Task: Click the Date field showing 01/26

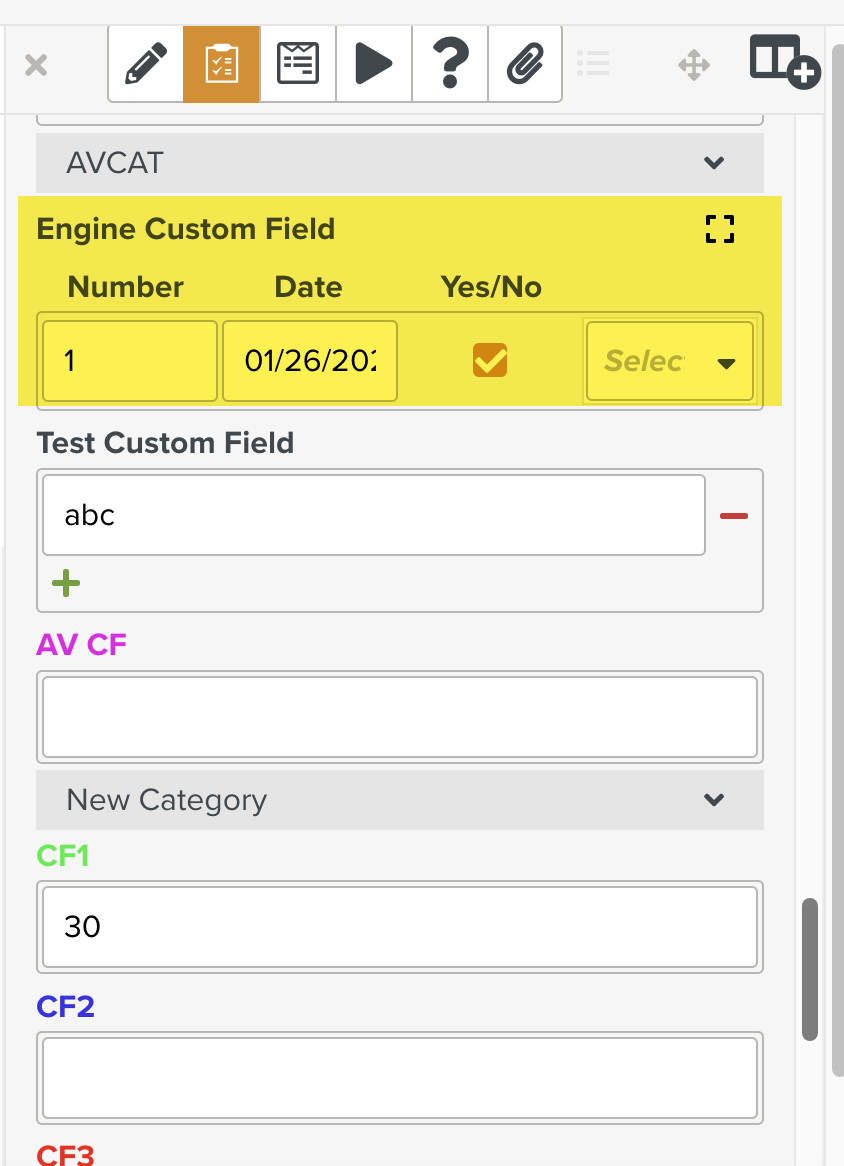Action: click(309, 361)
